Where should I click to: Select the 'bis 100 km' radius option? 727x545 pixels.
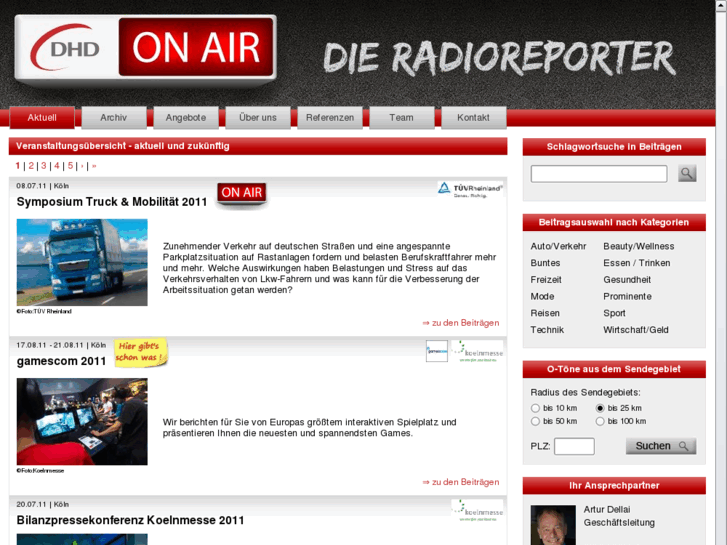(600, 421)
